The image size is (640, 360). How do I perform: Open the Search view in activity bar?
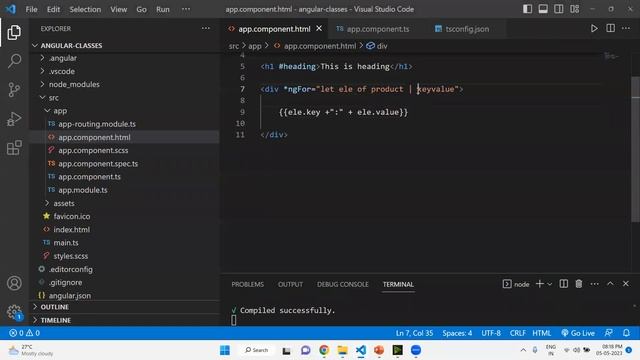pos(14,61)
